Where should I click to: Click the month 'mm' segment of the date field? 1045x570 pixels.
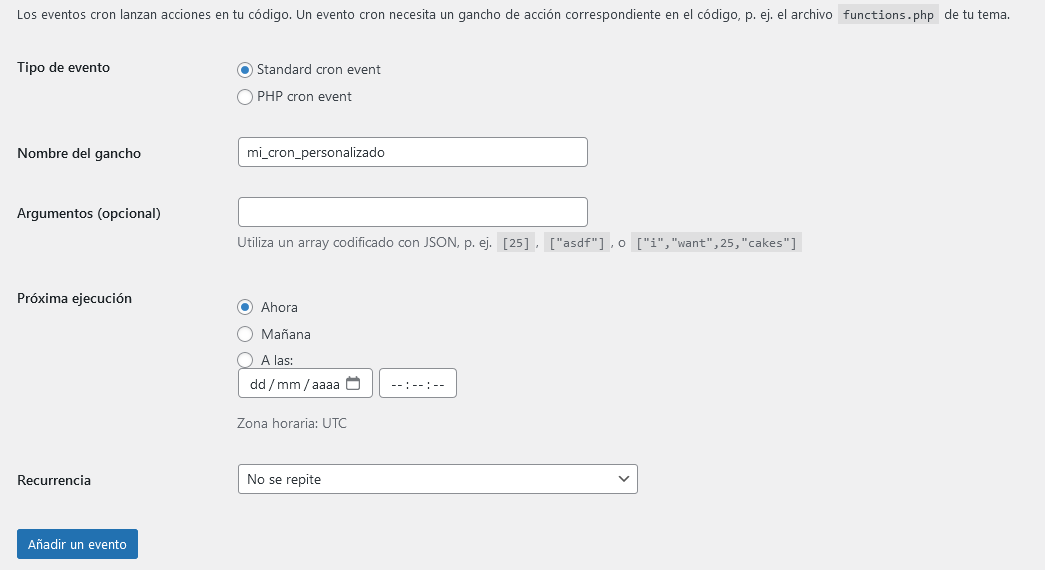pyautogui.click(x=290, y=384)
